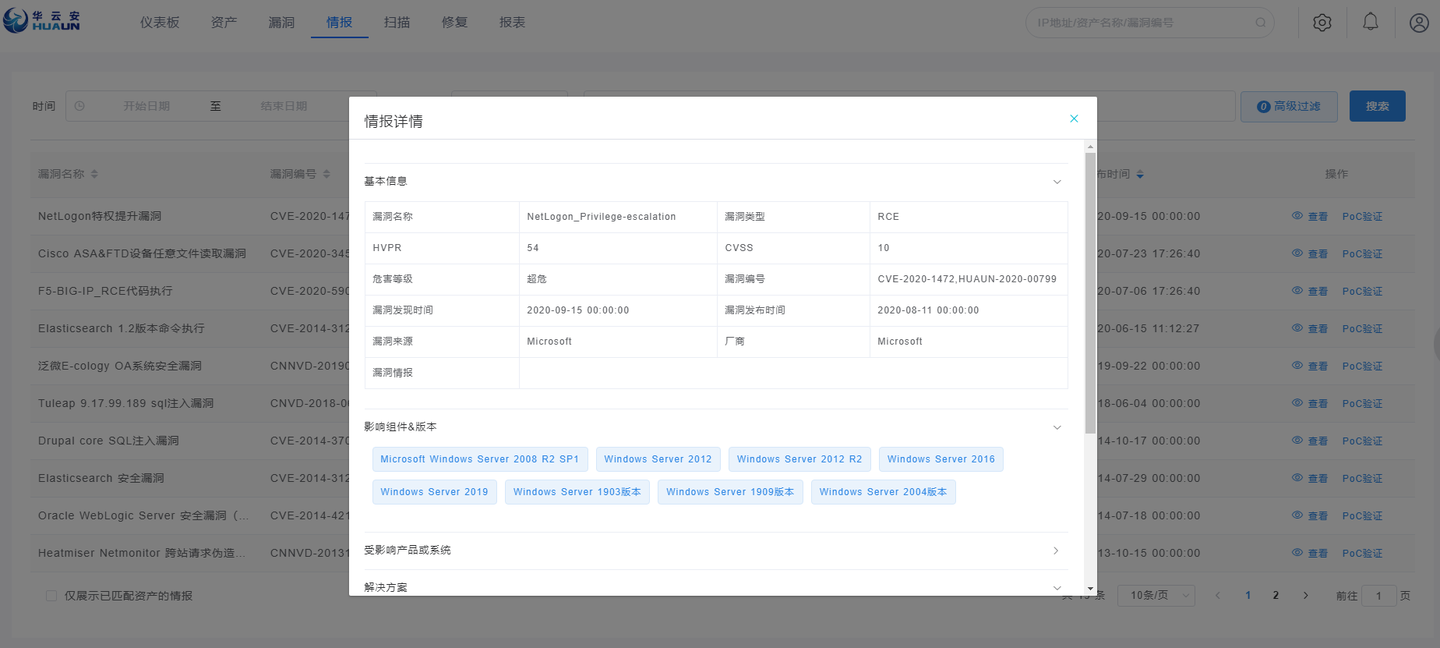
Task: Open the settings gear icon
Action: [1322, 21]
